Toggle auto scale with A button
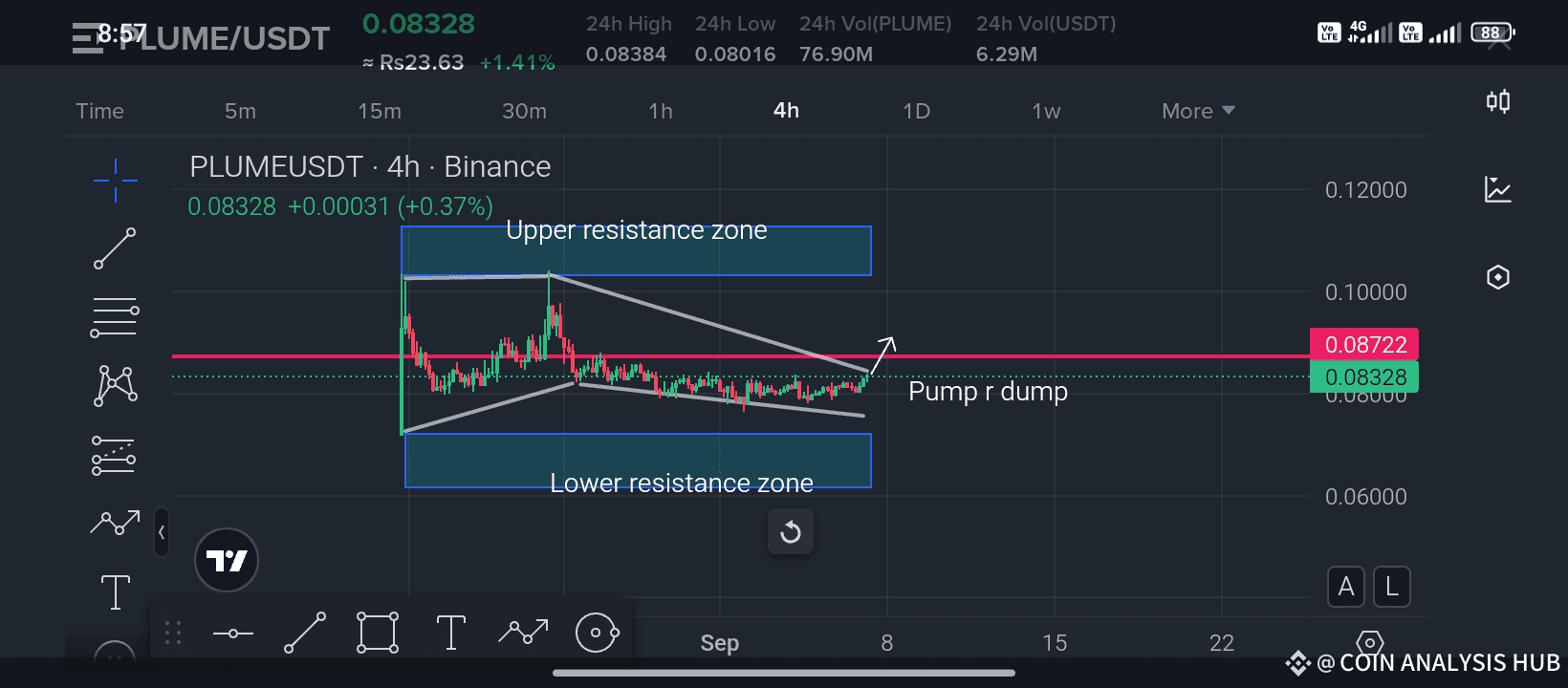 point(1346,587)
